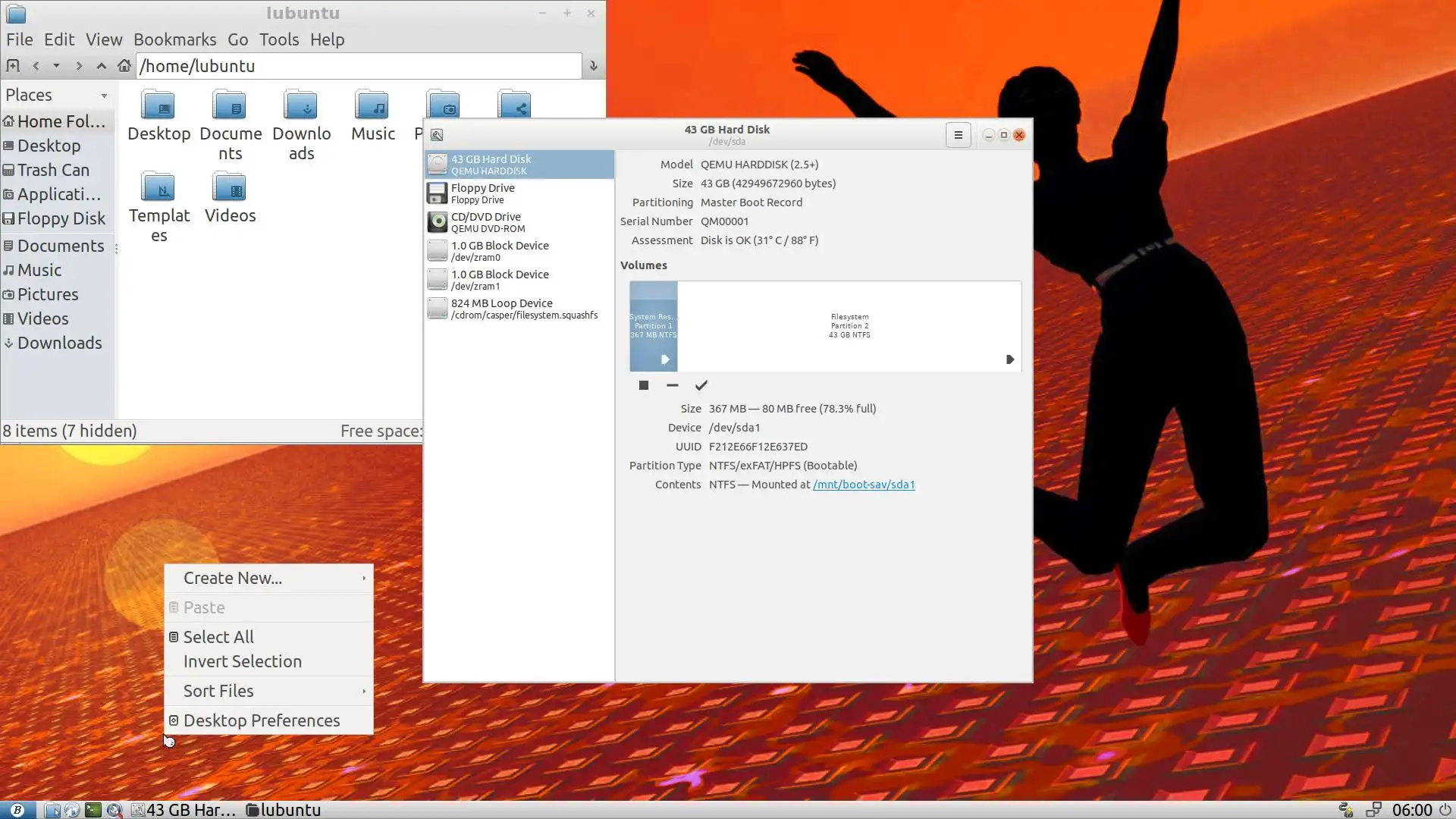Open the /mnt/boot-sav/sda1 mount link
Screen dimensions: 1456x819
click(863, 485)
